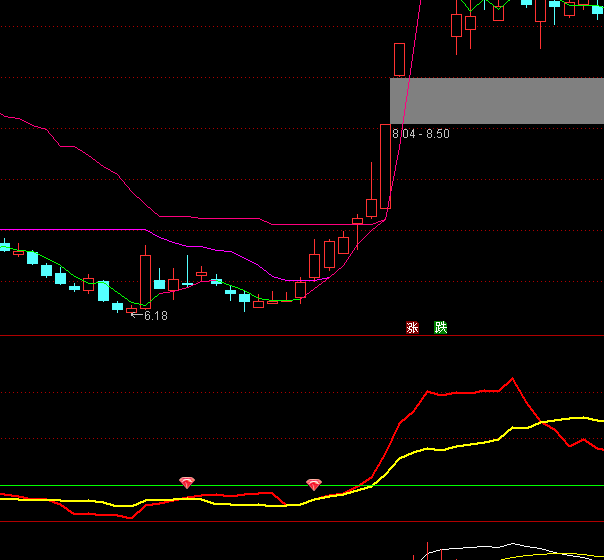Select the red candle above the gray gap
The width and height of the screenshot is (604, 560).
[x=400, y=59]
